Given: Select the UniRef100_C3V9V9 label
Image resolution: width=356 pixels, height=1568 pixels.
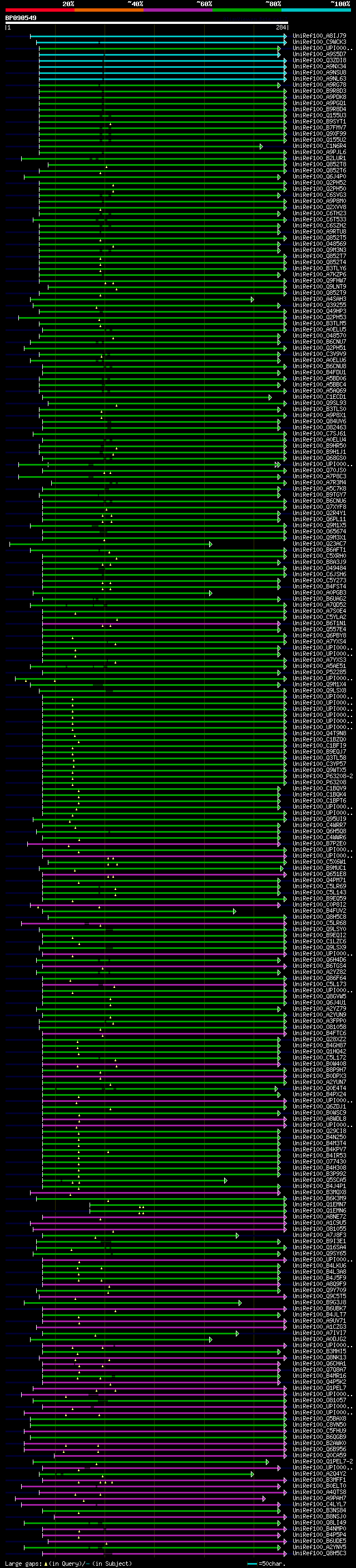Looking at the screenshot, I should tap(319, 354).
